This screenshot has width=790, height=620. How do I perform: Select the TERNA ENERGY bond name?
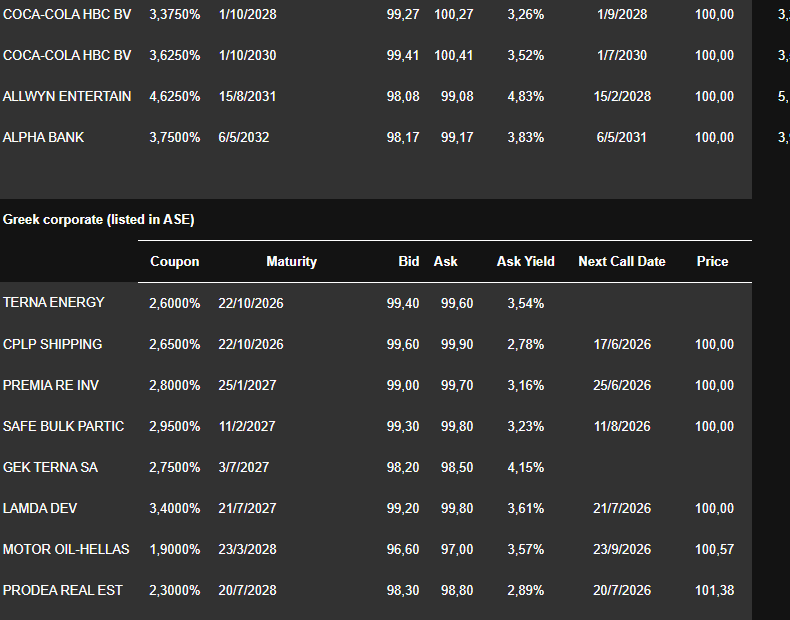click(53, 302)
